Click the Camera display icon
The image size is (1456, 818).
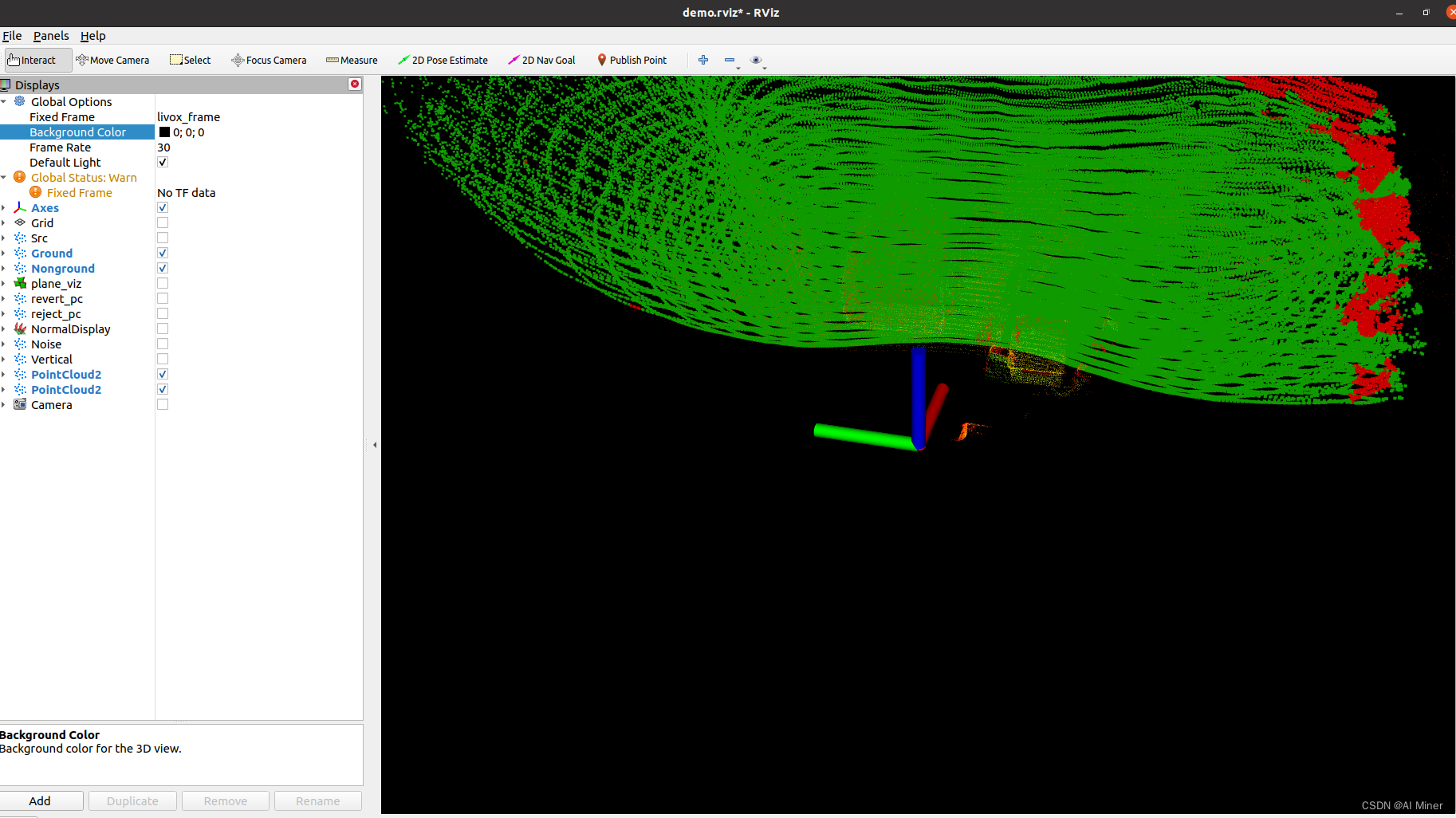(20, 404)
